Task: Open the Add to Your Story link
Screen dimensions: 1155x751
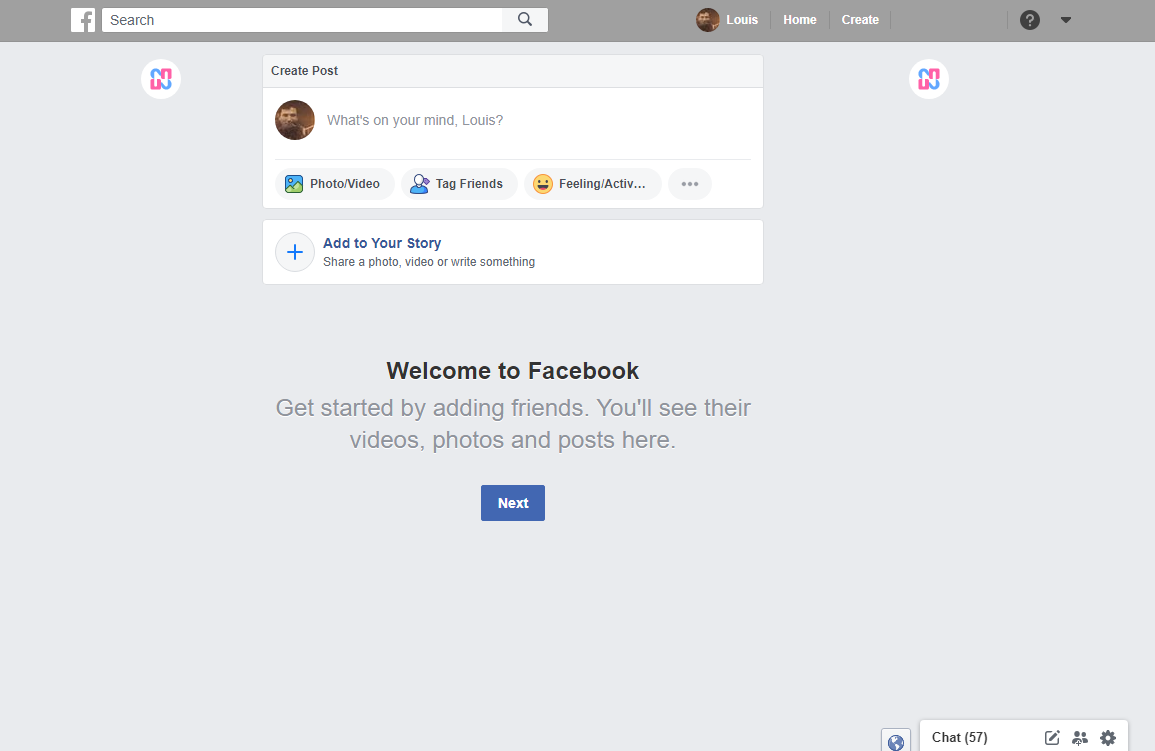Action: (382, 243)
